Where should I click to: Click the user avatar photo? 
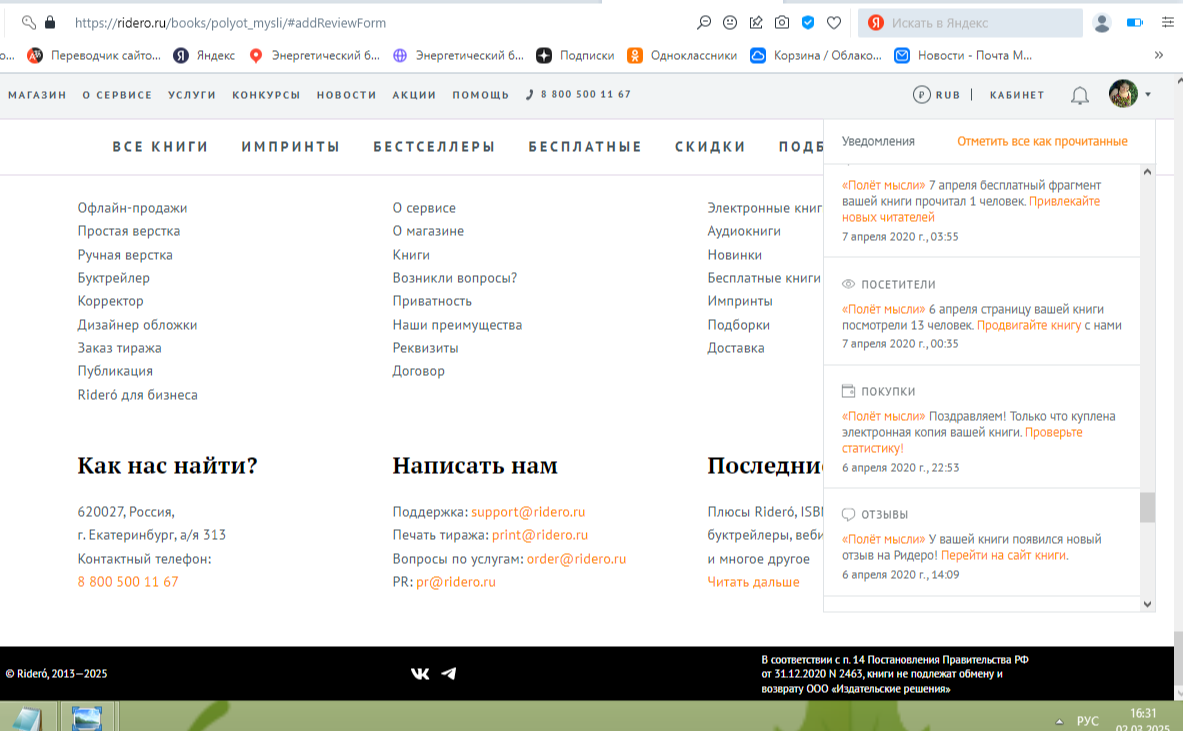point(1123,94)
